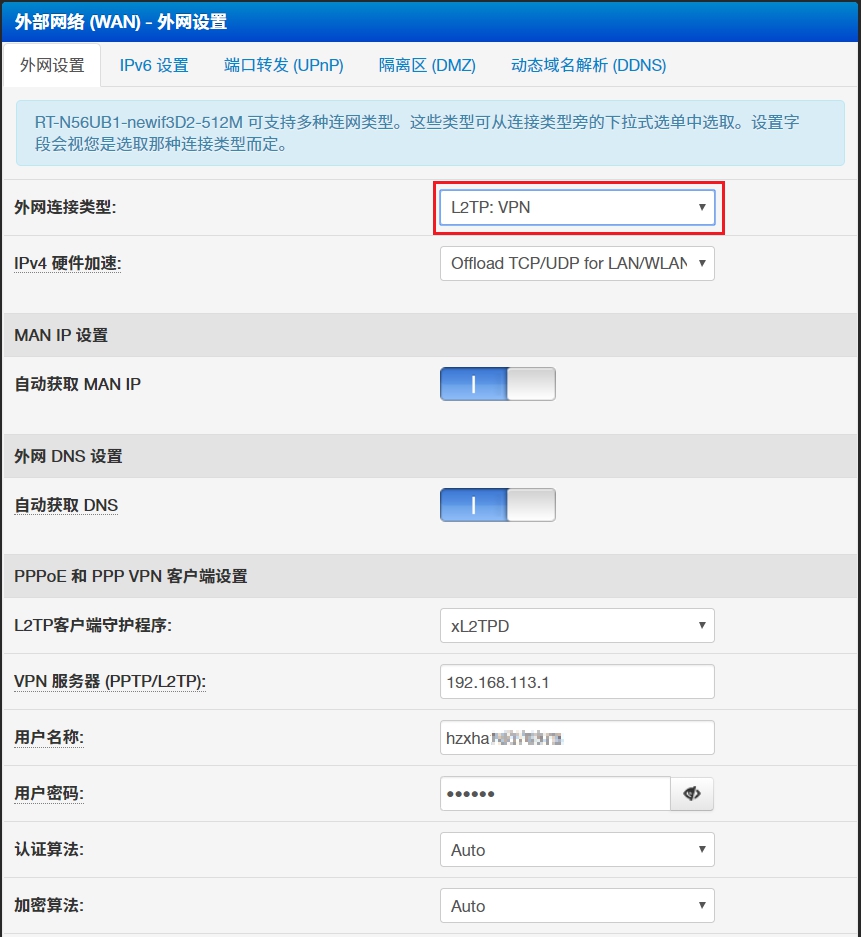
Task: Switch to the 隔离区 (DMZ) tab
Action: point(427,65)
